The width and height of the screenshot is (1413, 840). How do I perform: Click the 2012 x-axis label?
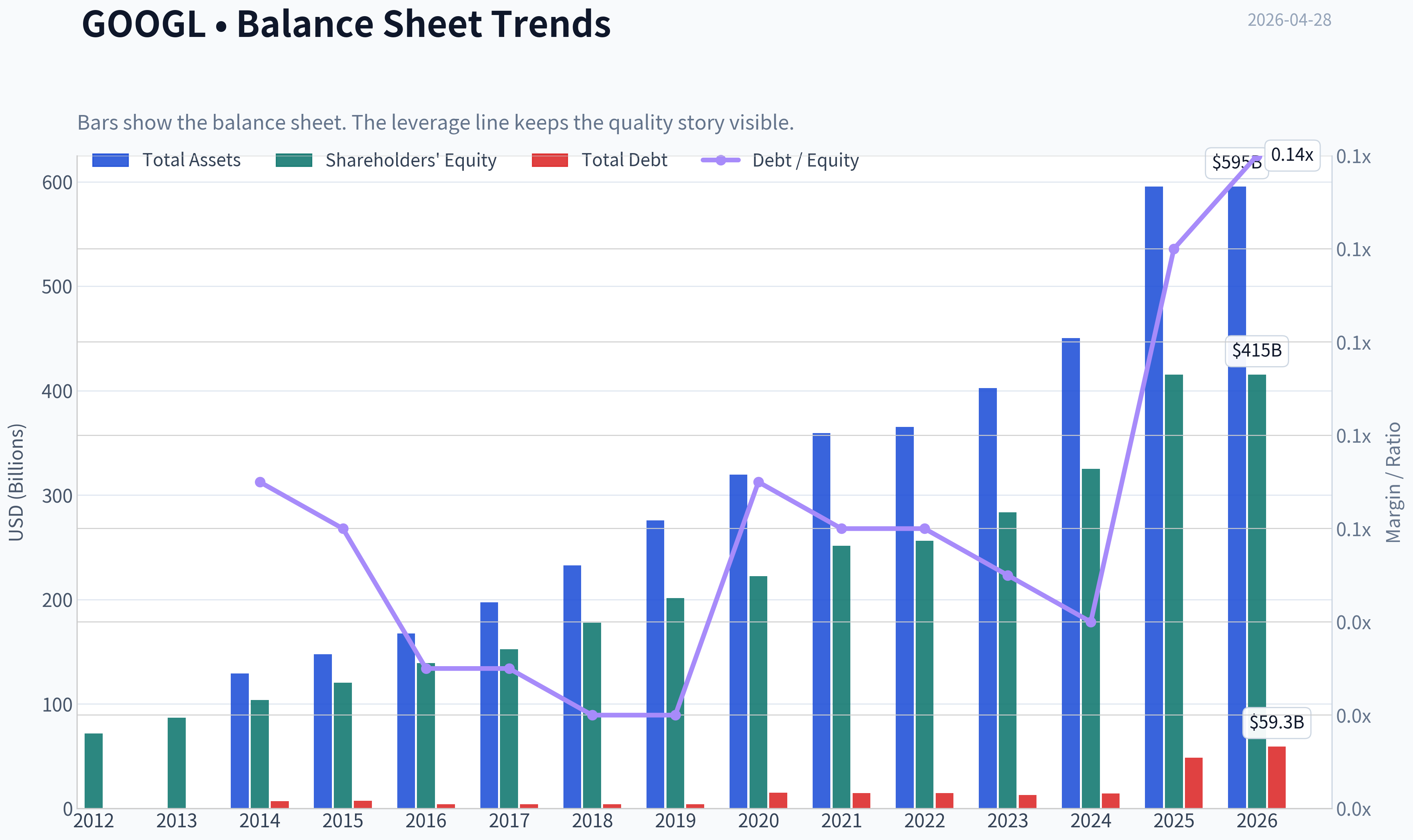[93, 821]
